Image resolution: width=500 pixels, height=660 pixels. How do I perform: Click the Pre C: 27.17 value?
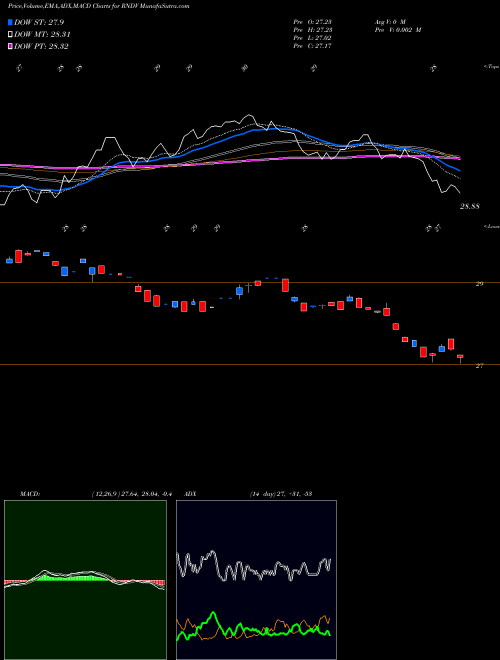(x=313, y=46)
